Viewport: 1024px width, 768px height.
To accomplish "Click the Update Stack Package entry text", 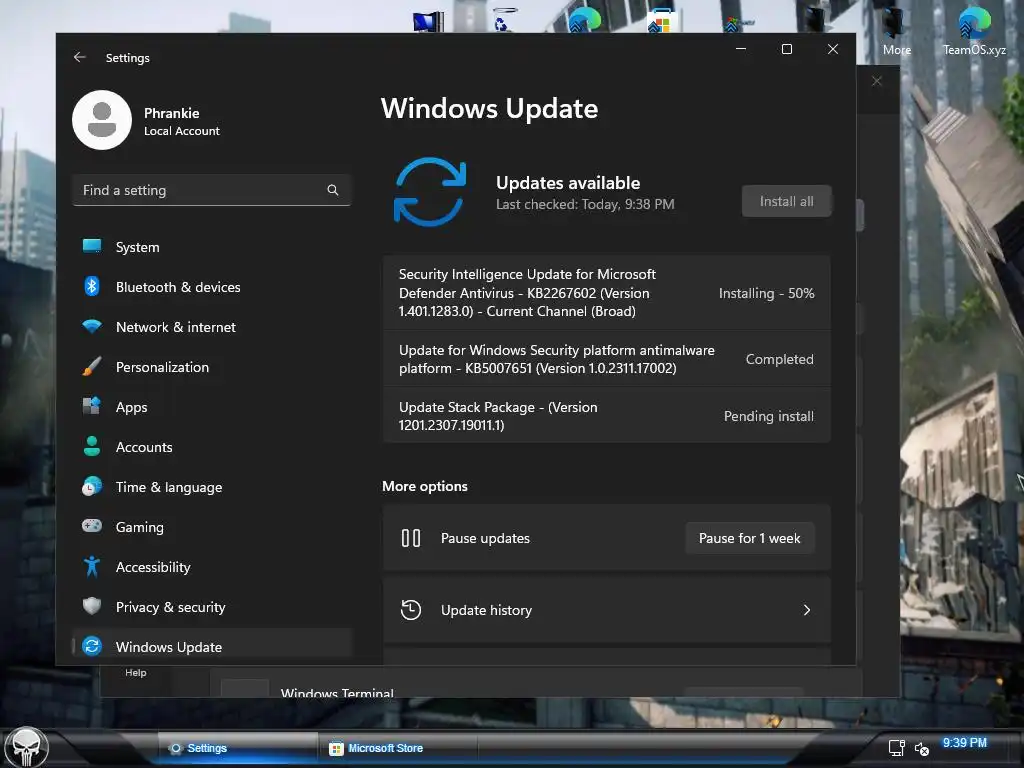I will (x=498, y=416).
